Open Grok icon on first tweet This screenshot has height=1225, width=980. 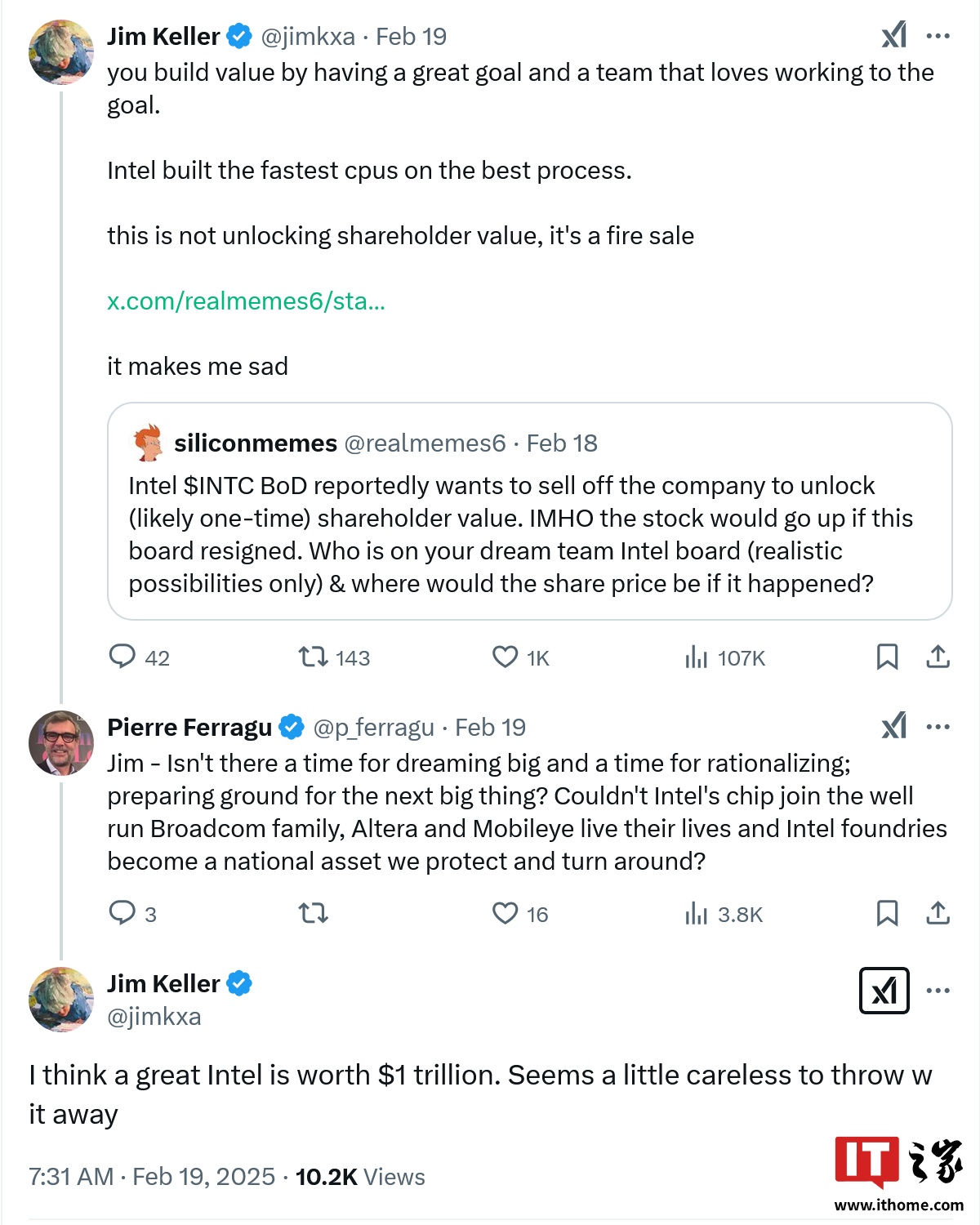(894, 36)
